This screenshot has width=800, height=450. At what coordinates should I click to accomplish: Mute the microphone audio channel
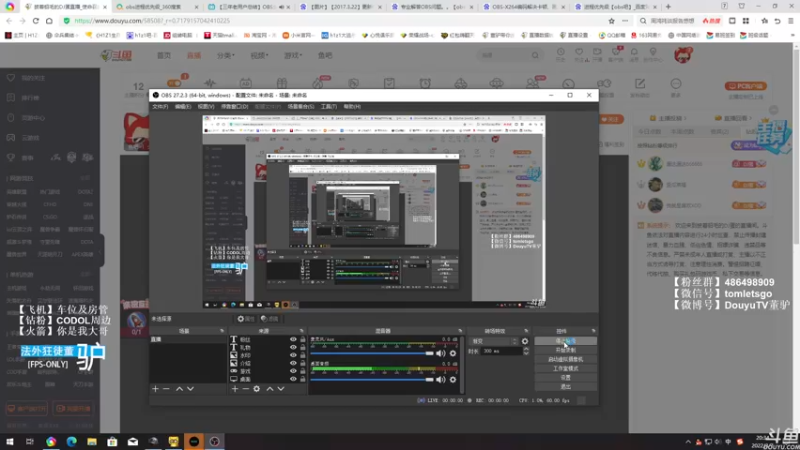coord(441,353)
